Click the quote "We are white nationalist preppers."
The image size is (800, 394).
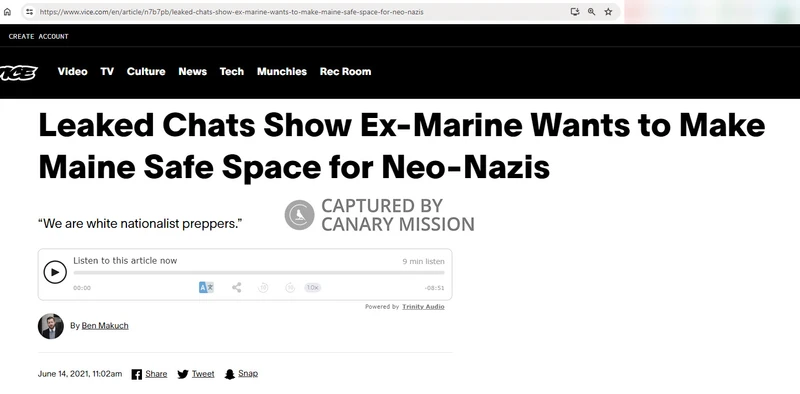[x=140, y=224]
